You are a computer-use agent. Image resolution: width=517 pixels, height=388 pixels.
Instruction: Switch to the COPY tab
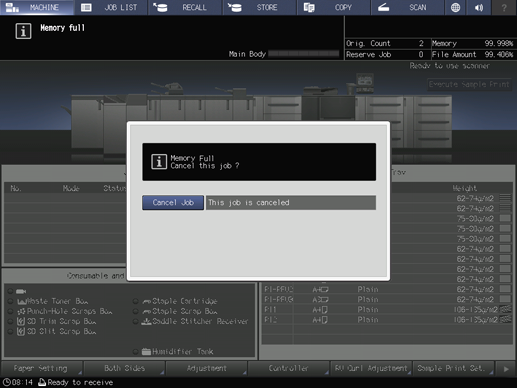pos(334,7)
